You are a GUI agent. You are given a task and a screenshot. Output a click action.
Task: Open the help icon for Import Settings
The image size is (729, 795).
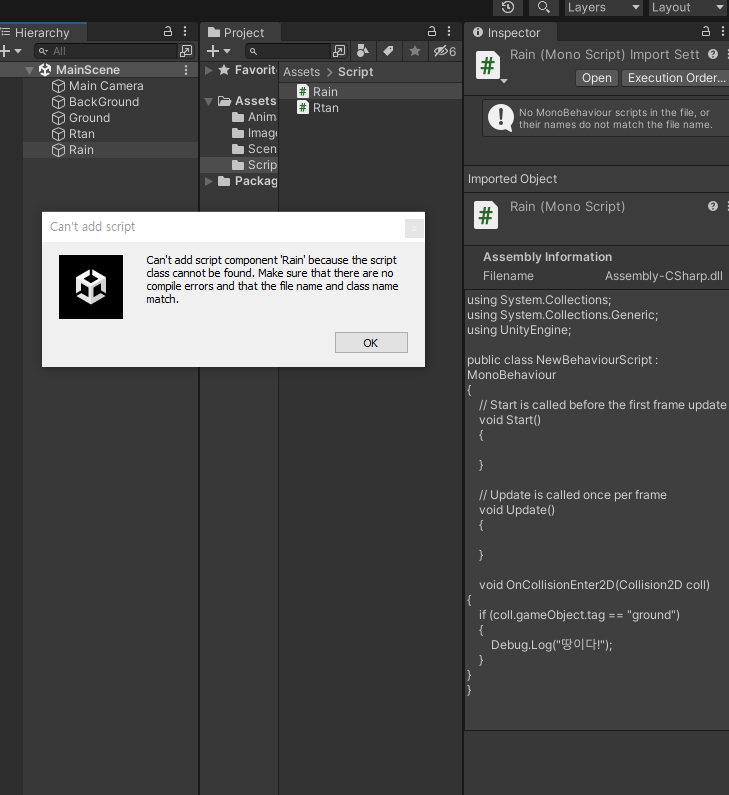click(713, 54)
